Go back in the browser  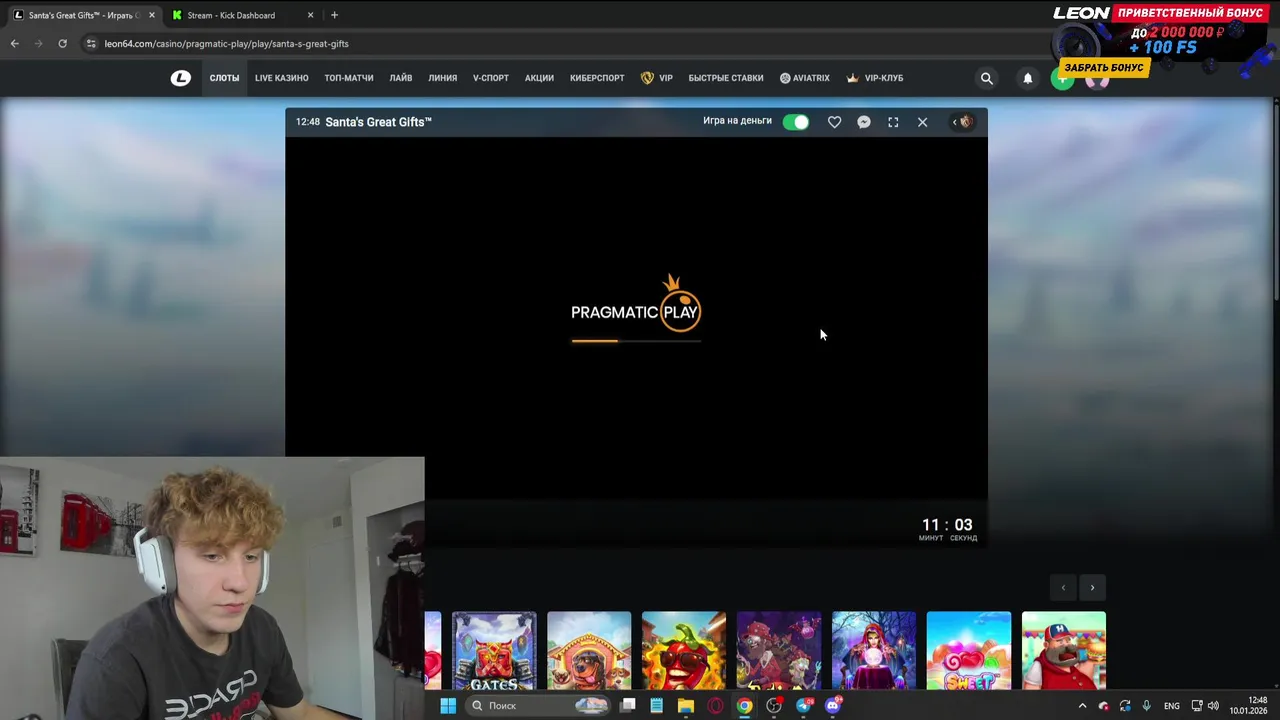14,44
